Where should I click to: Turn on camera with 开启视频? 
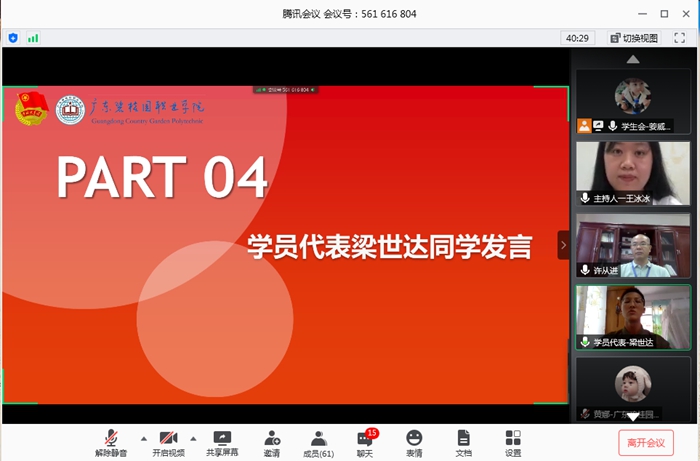tap(168, 443)
